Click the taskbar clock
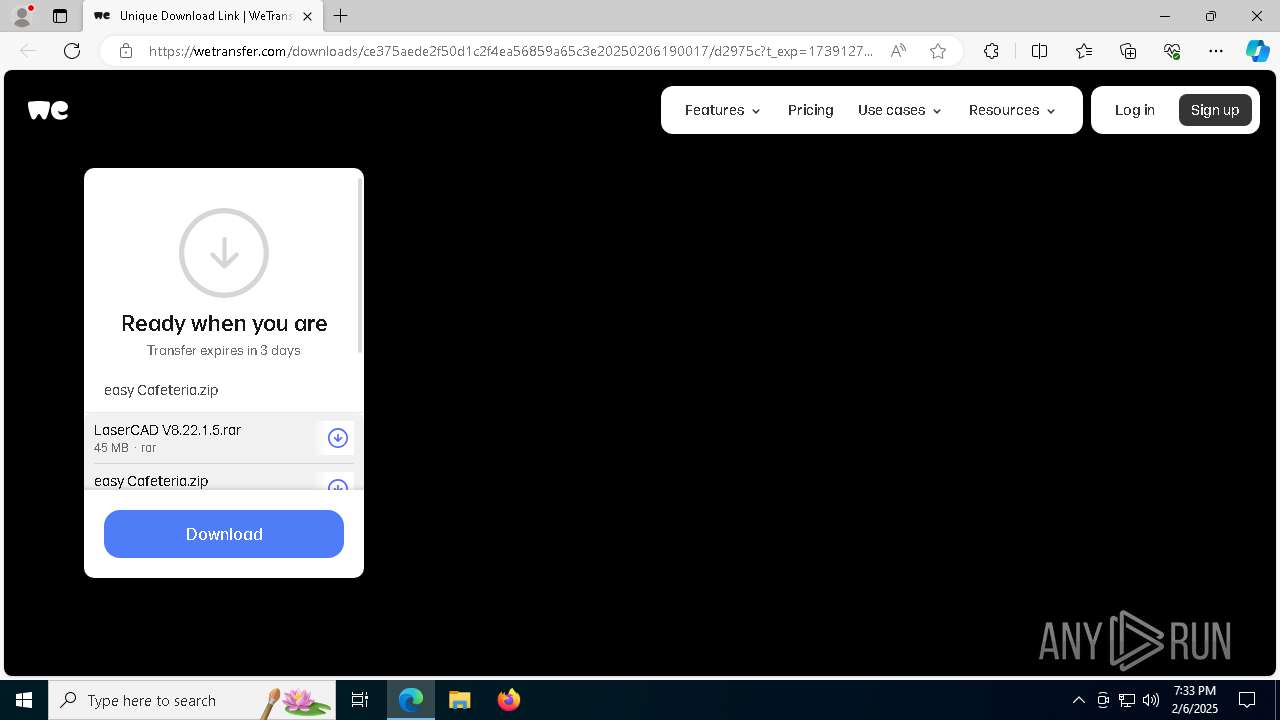 tap(1195, 700)
